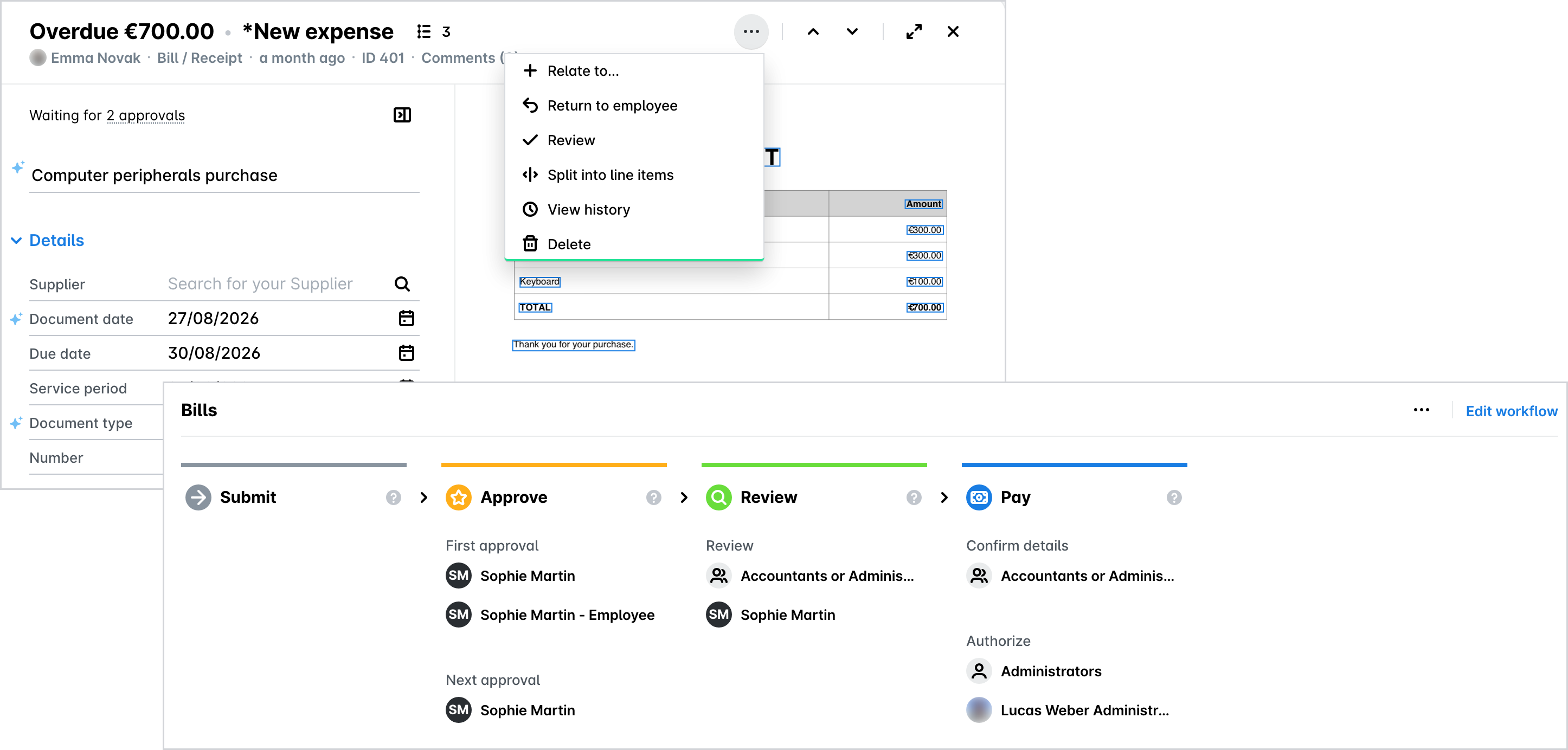Open View history from the menu
Image resolution: width=1568 pixels, height=750 pixels.
pyautogui.click(x=634, y=210)
